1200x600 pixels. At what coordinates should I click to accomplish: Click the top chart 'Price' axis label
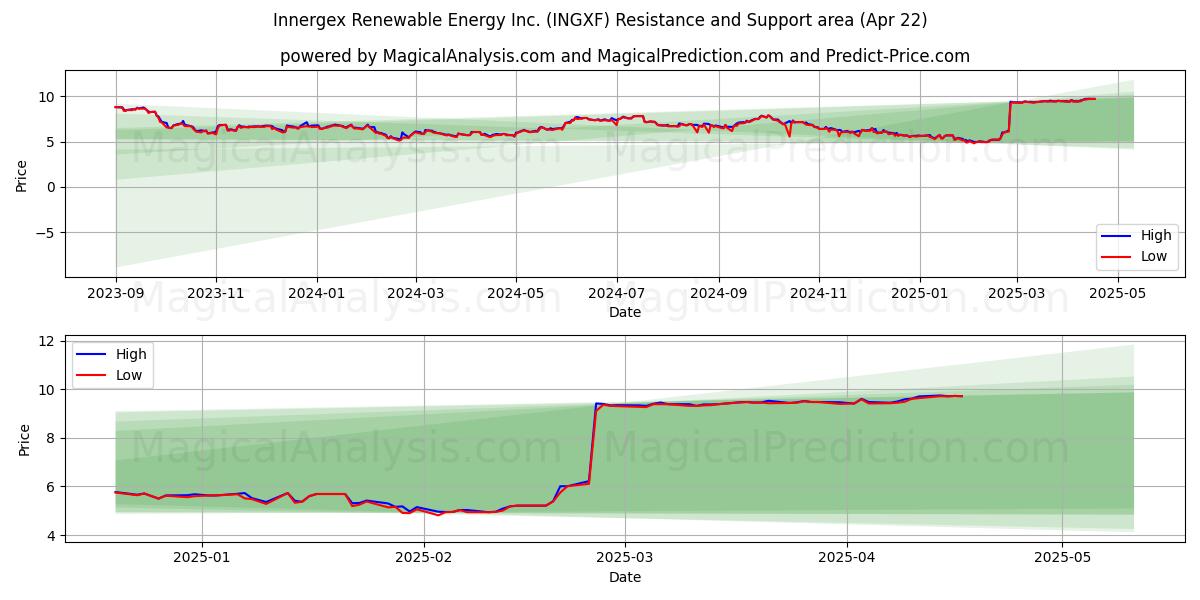coord(22,174)
